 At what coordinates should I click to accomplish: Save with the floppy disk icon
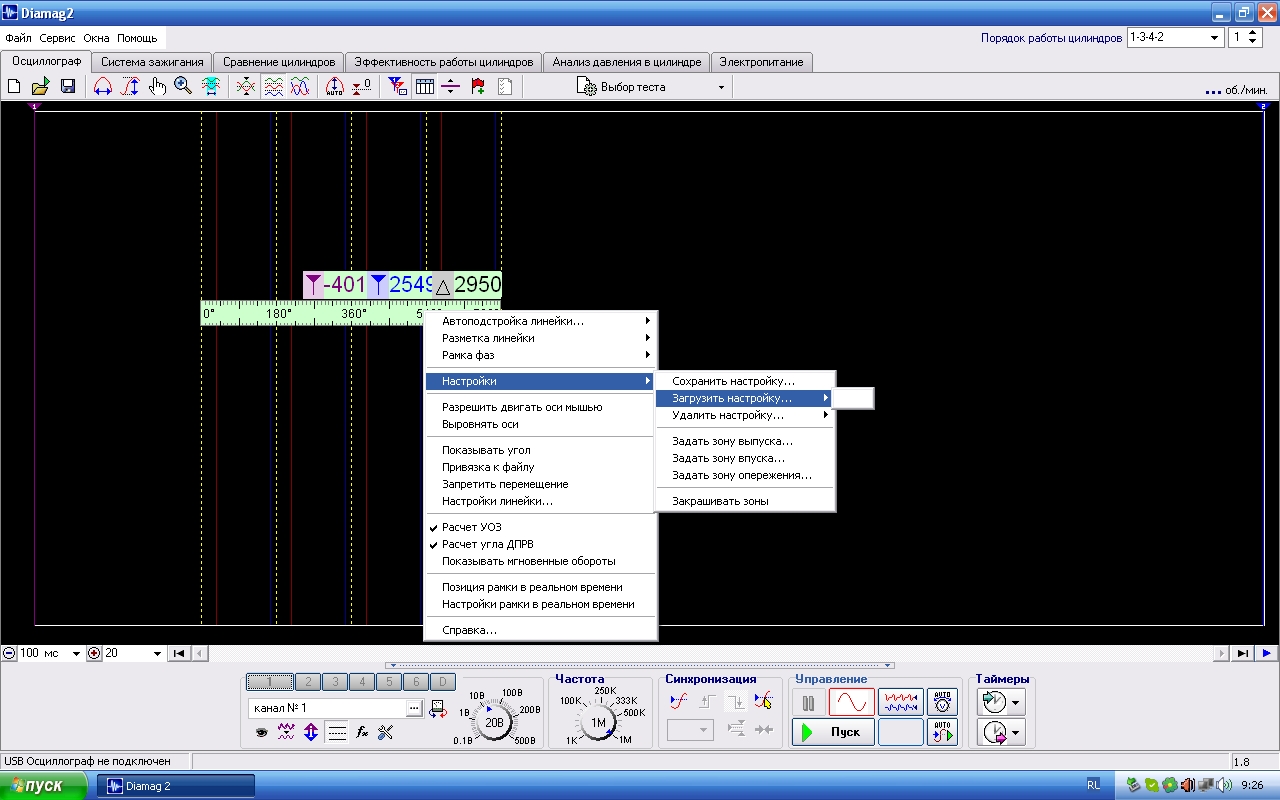(x=68, y=87)
